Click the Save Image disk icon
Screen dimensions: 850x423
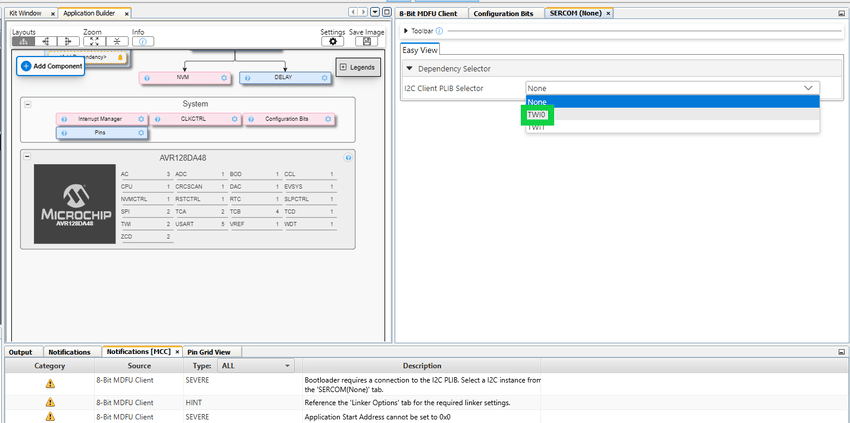click(x=366, y=42)
